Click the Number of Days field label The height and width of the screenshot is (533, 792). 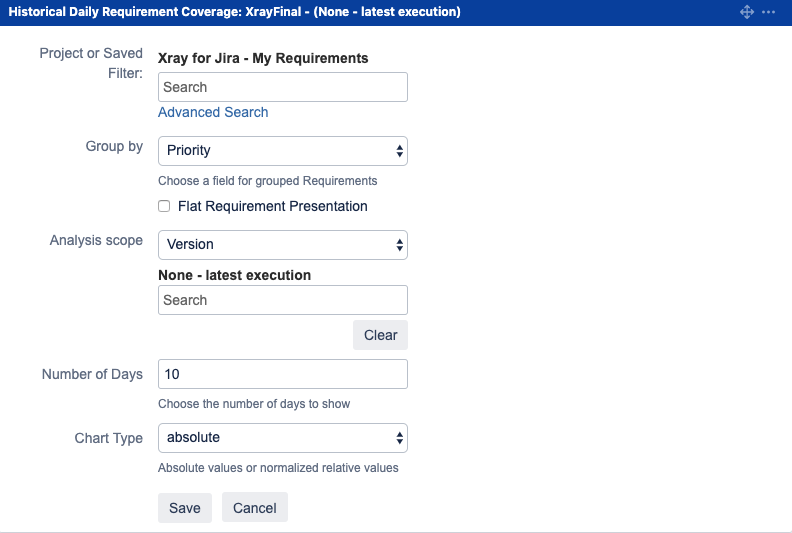(92, 374)
